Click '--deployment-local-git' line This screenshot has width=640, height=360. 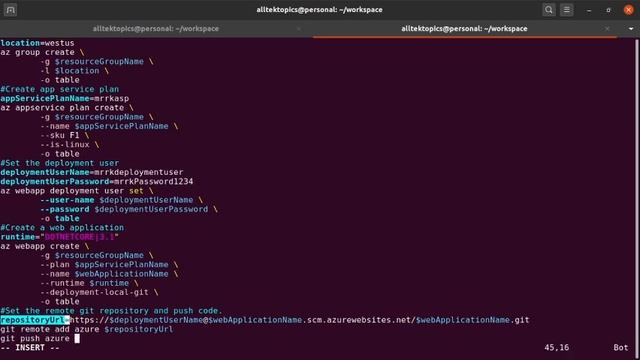pos(99,292)
